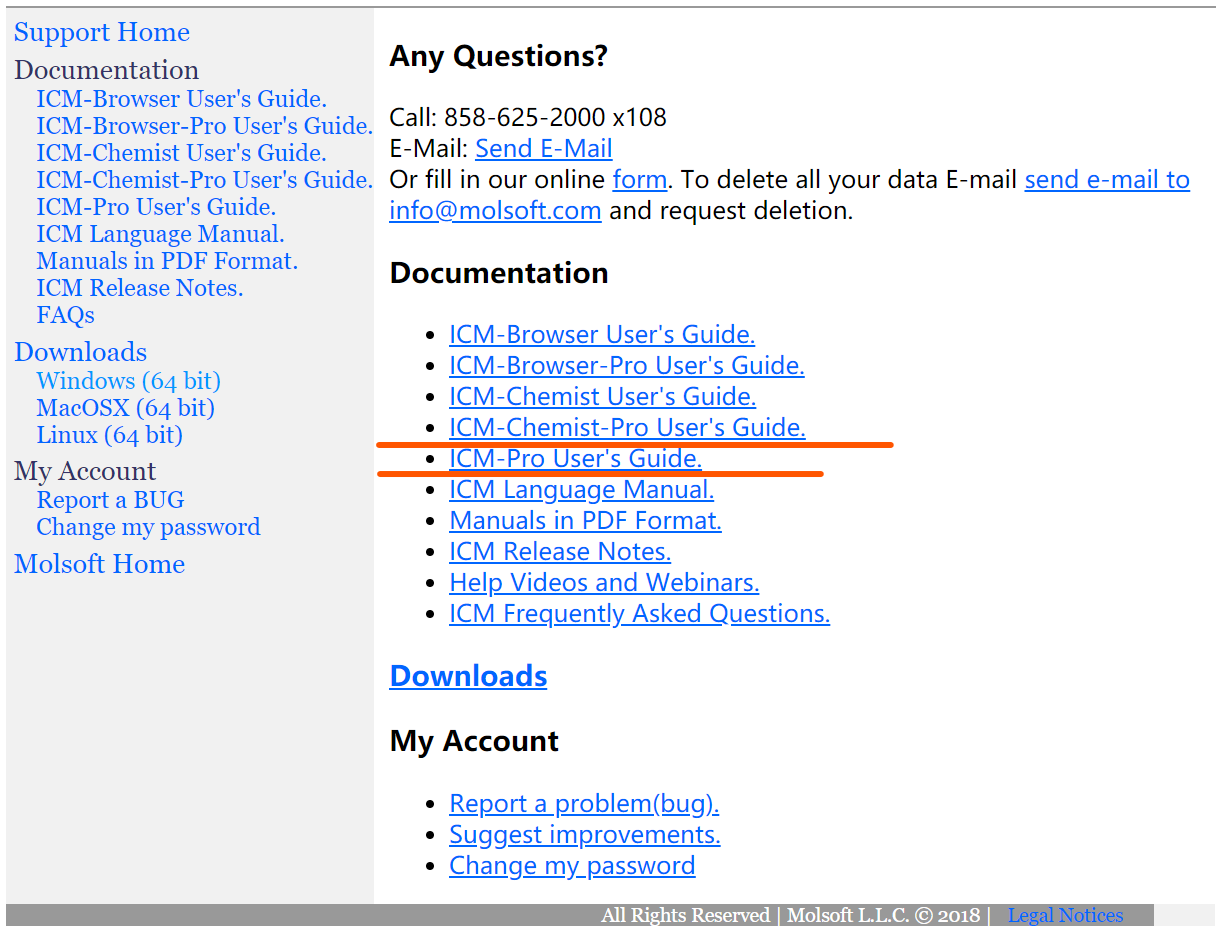Open main 'Change my password' link
This screenshot has width=1216, height=930.
572,866
